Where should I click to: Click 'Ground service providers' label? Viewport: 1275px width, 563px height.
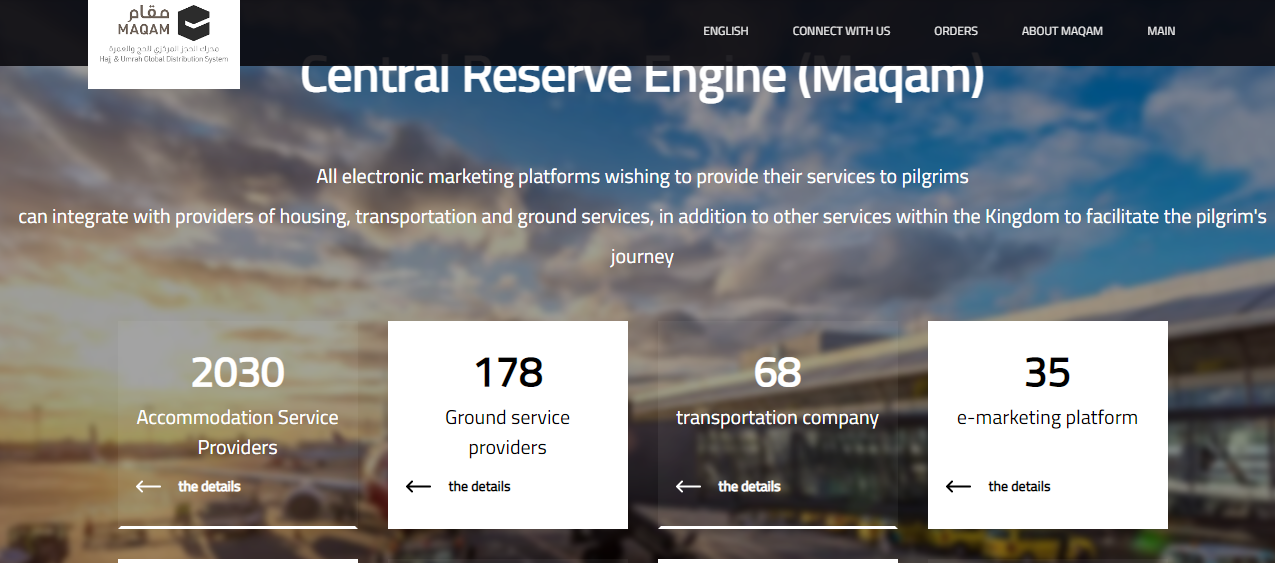[508, 432]
